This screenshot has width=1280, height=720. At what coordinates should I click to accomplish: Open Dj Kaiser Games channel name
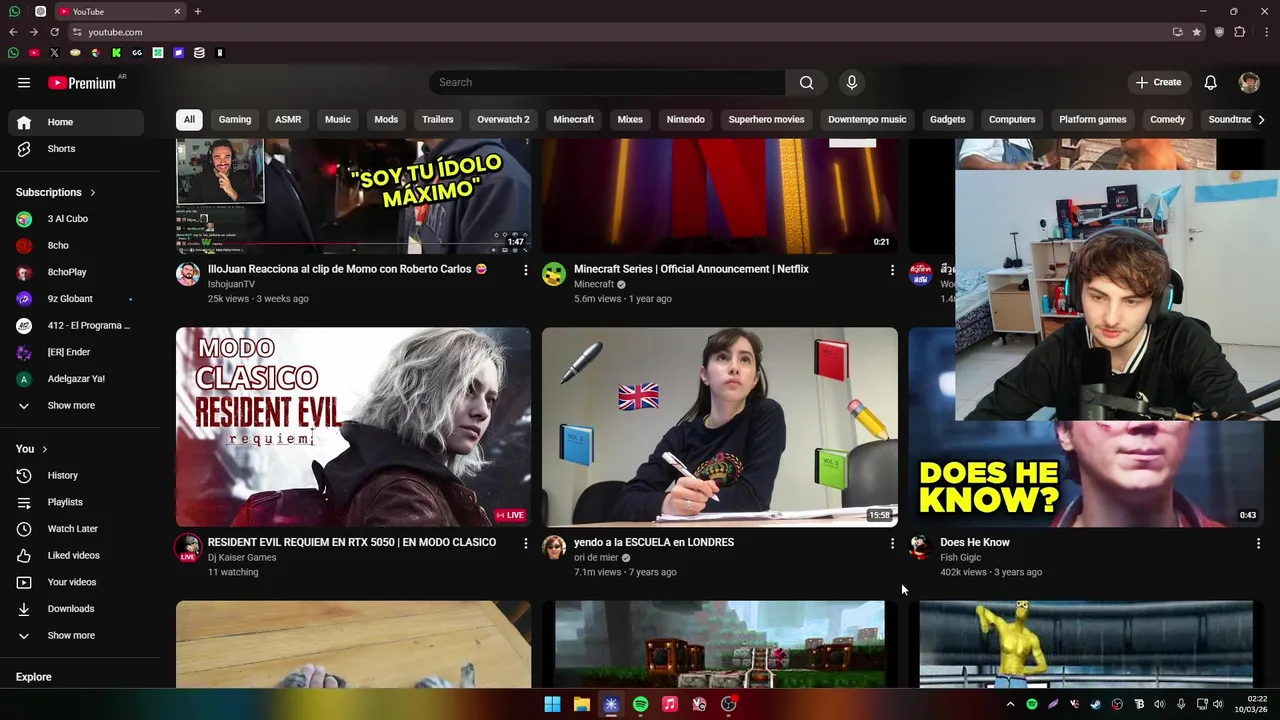[x=242, y=558]
